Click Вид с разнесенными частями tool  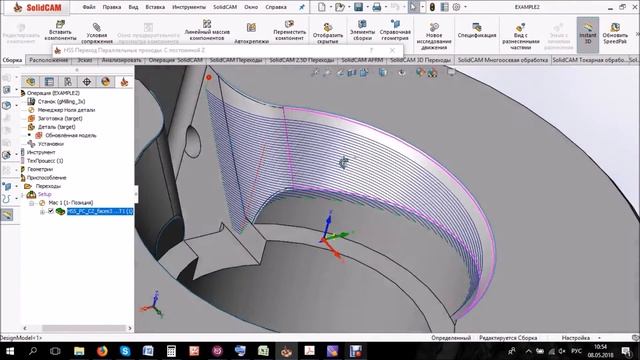pyautogui.click(x=520, y=36)
